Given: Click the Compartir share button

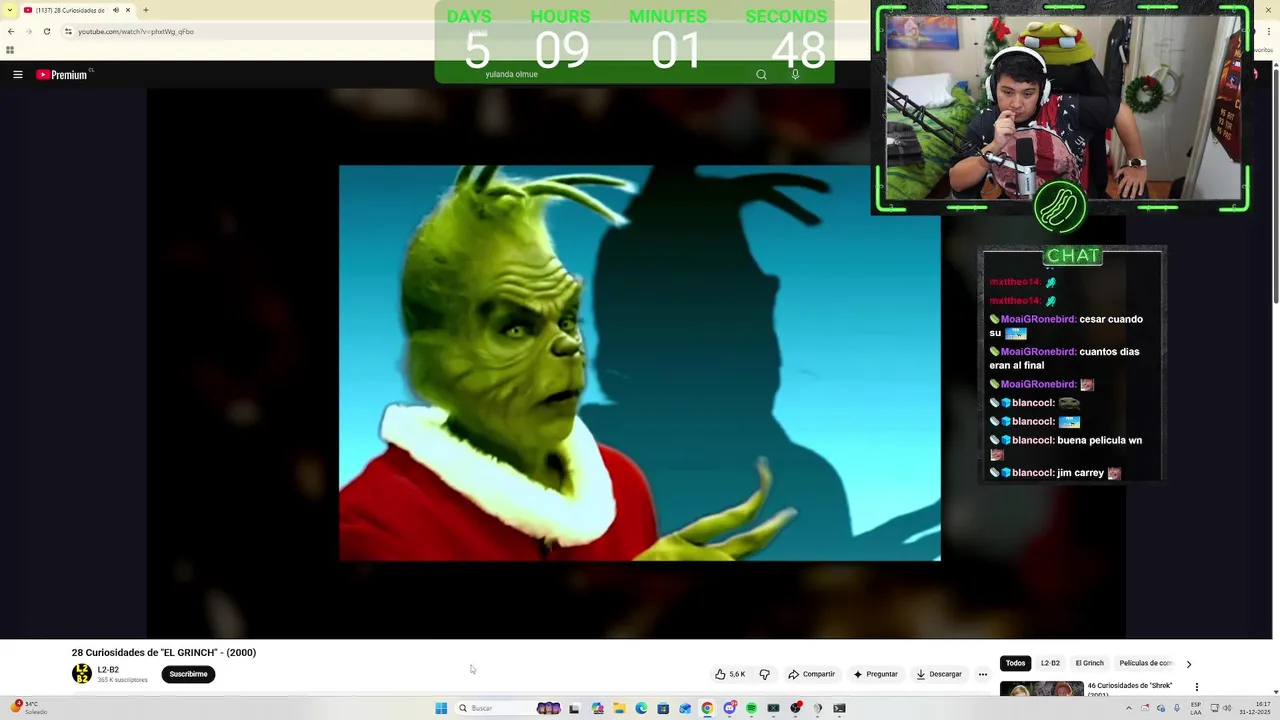Looking at the screenshot, I should pyautogui.click(x=811, y=674).
